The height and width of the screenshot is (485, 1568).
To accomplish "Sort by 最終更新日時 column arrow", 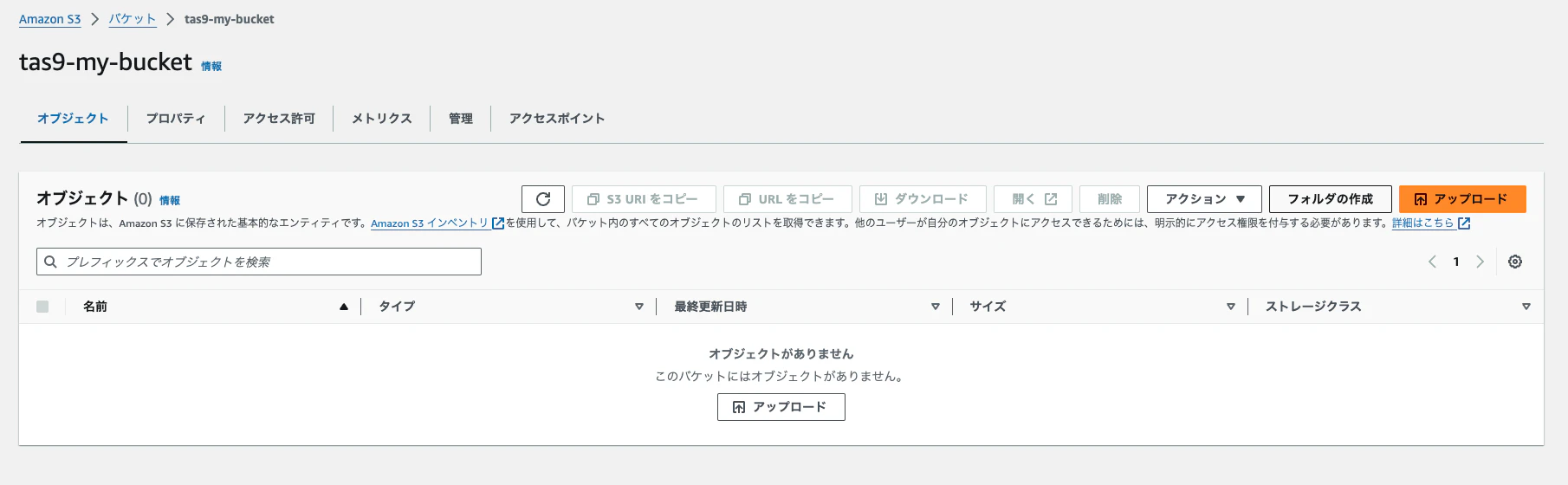I will (936, 307).
